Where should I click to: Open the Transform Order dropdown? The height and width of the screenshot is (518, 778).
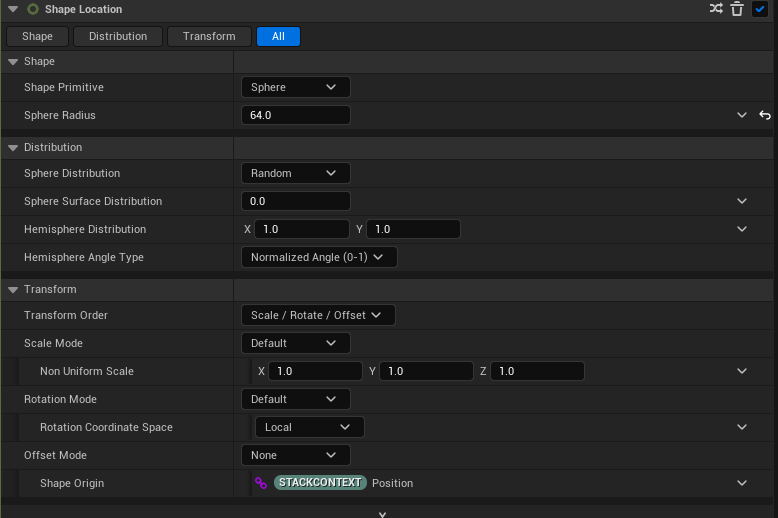point(318,315)
